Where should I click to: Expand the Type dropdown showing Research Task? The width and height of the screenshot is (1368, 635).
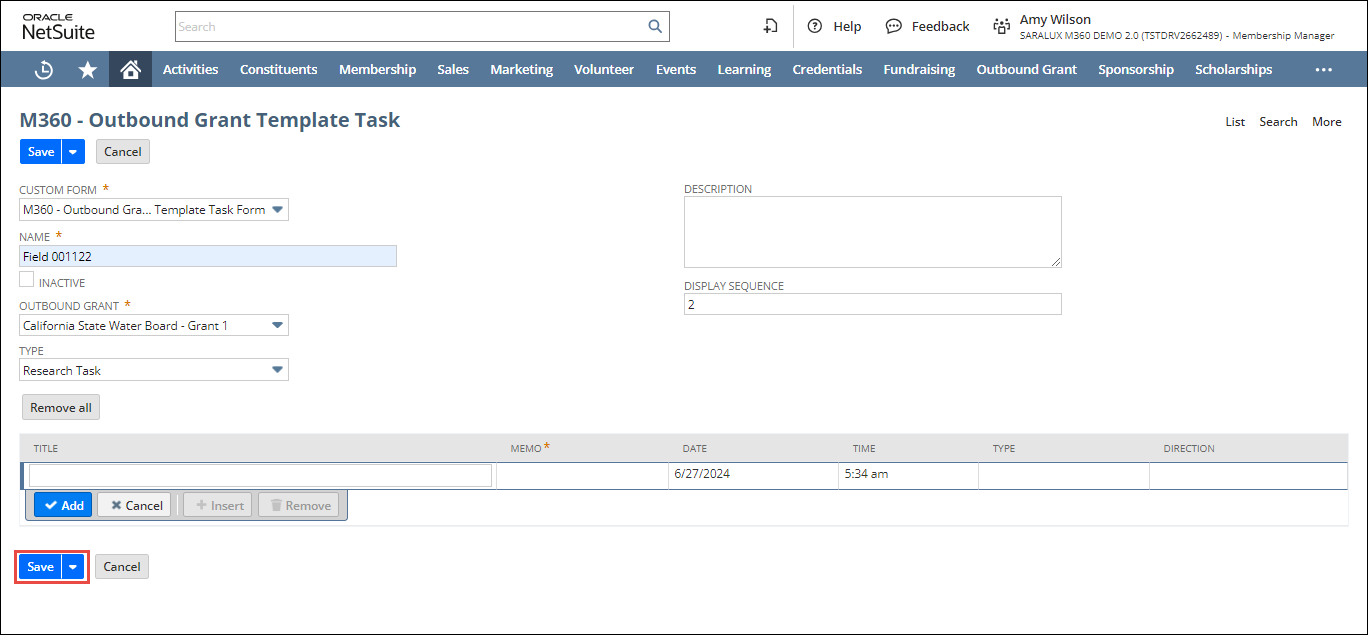tap(277, 371)
